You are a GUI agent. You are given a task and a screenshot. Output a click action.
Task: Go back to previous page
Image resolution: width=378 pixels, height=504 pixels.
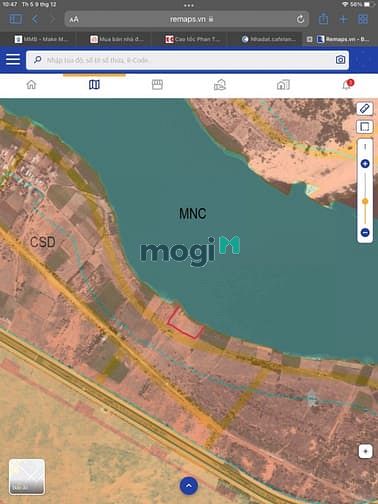(35, 19)
